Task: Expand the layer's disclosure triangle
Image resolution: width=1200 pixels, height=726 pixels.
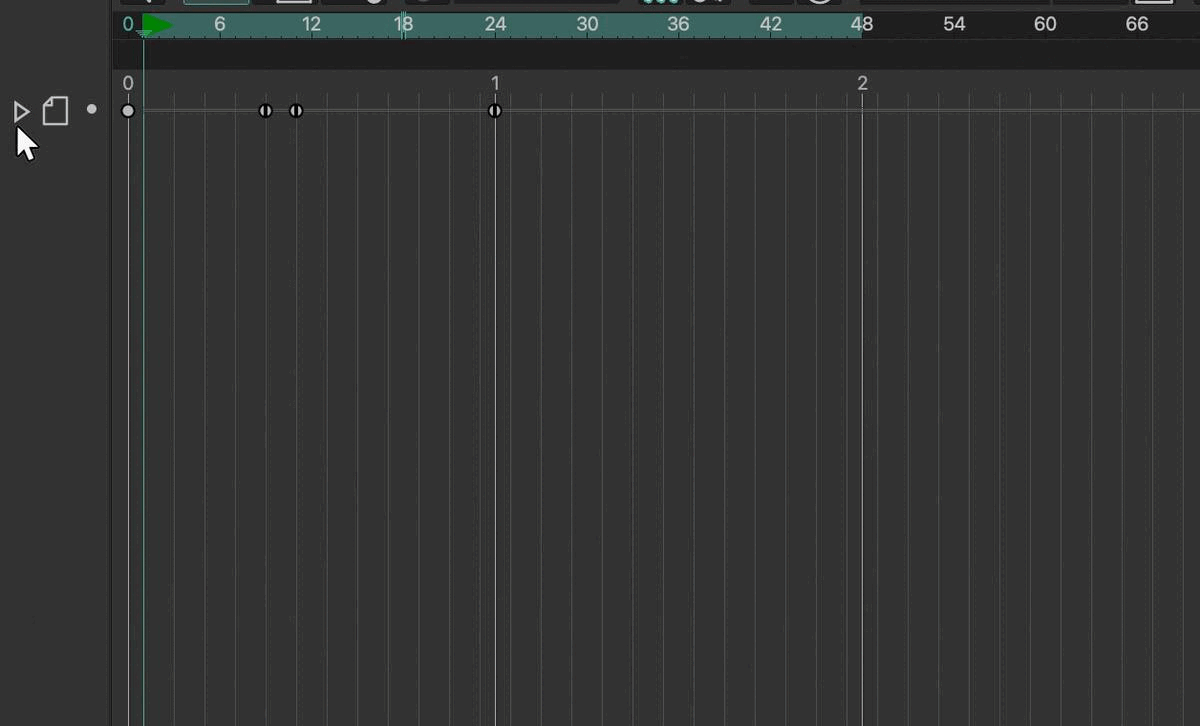Action: point(21,111)
